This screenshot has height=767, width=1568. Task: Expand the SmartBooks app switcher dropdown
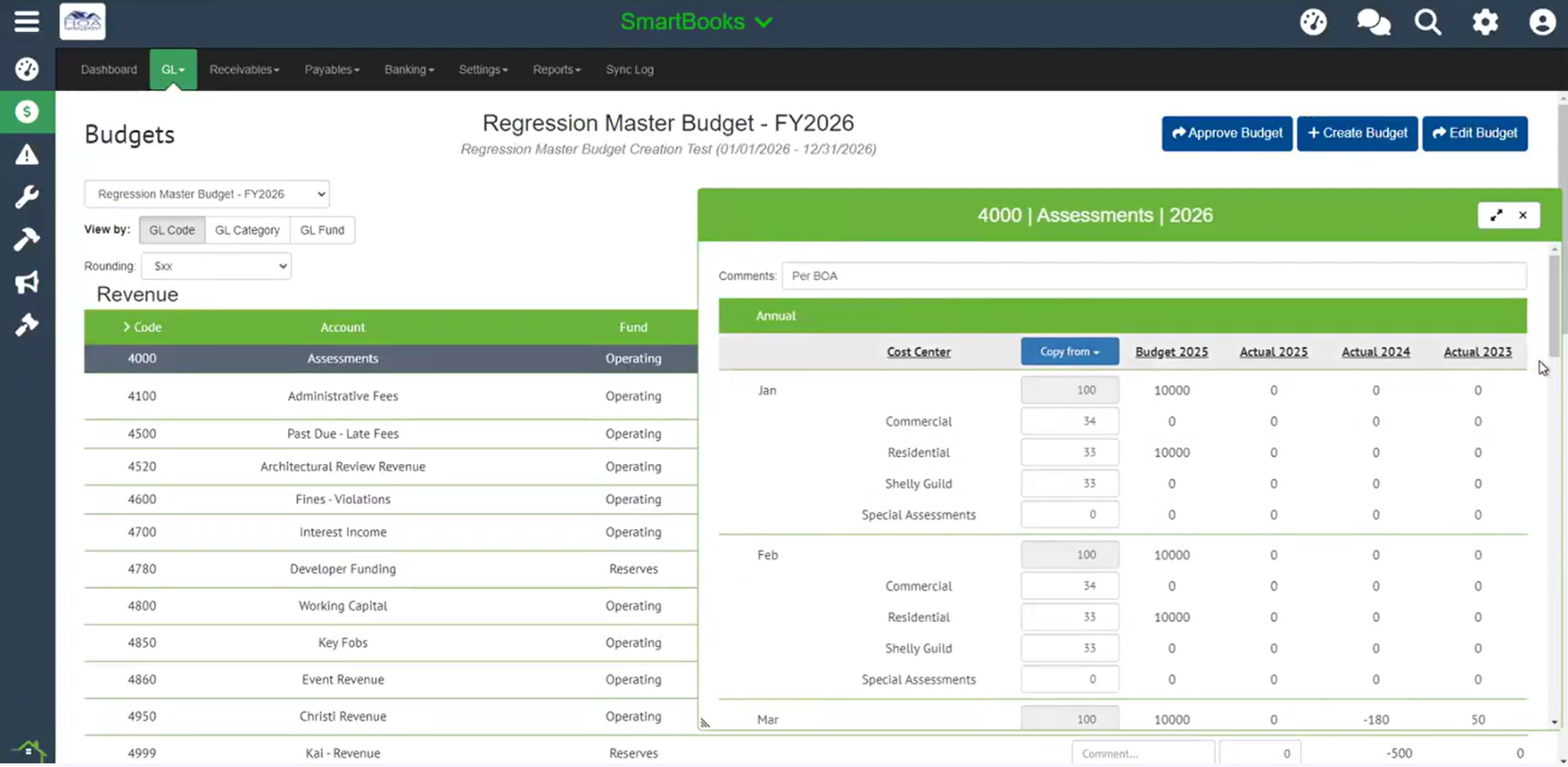point(696,22)
